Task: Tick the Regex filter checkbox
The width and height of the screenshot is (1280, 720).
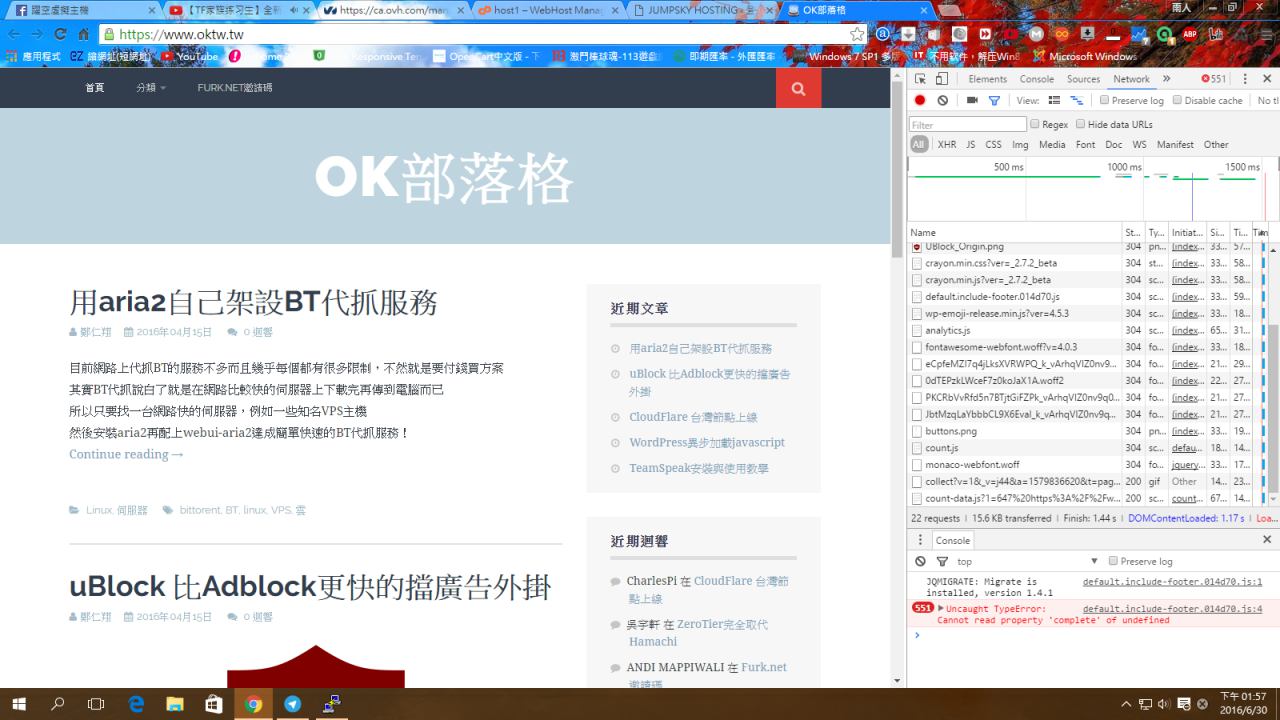Action: click(x=1035, y=124)
